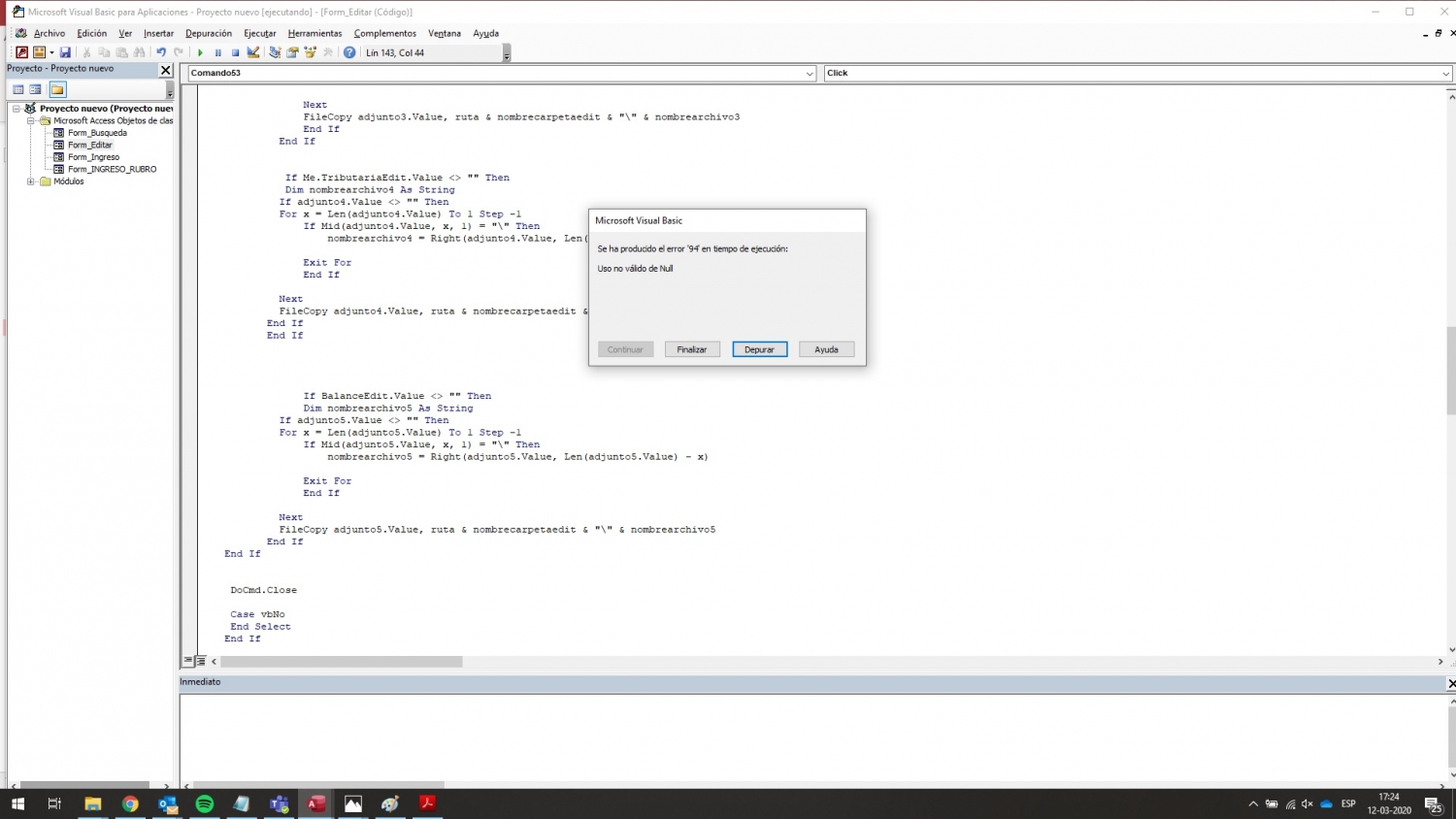This screenshot has width=1456, height=819.
Task: Click the Toggle Folders icon in Project panel
Action: (57, 89)
